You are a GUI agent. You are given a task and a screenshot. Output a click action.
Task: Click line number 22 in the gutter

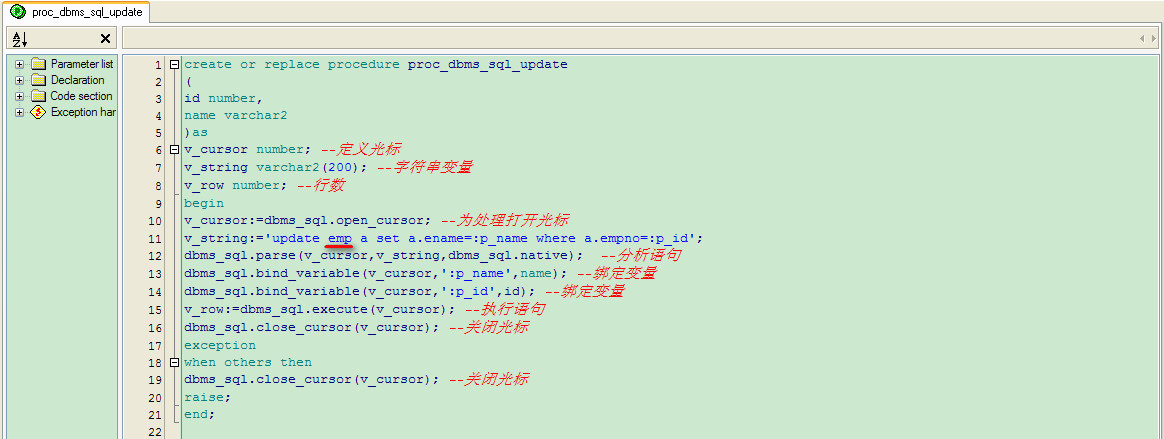[155, 432]
